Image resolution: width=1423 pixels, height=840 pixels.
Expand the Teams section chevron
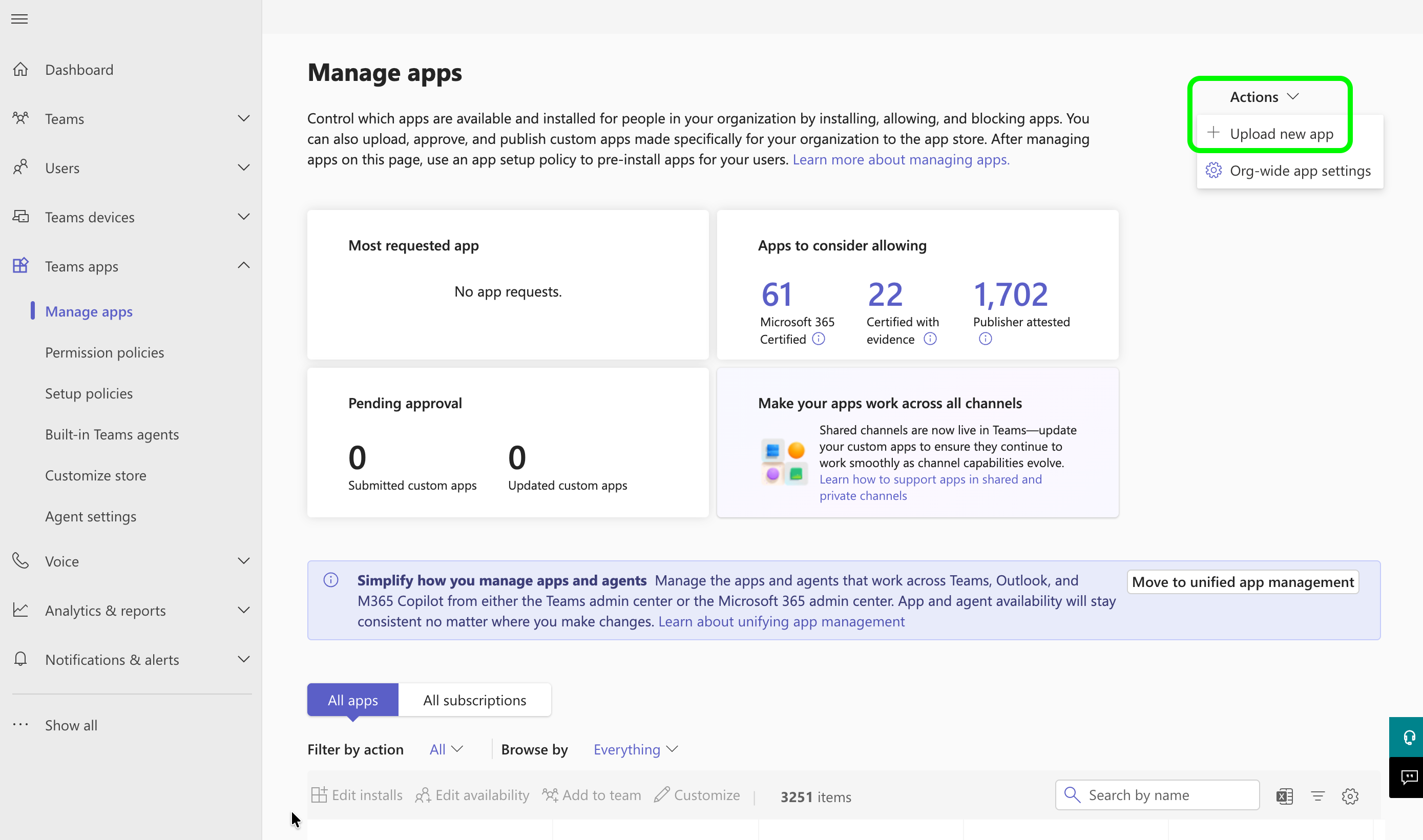(243, 118)
